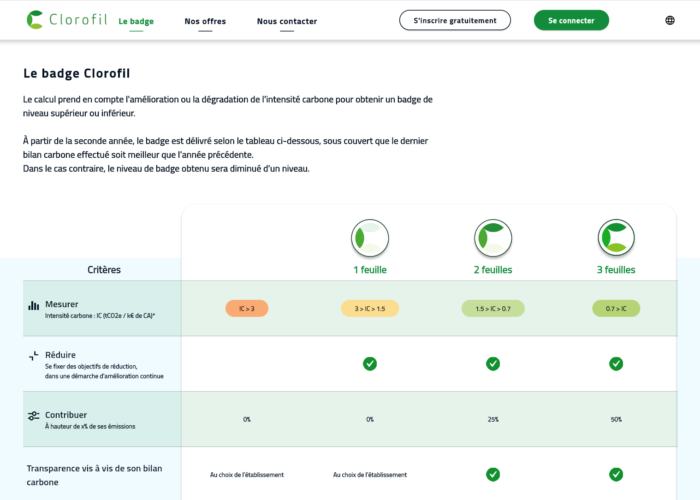The height and width of the screenshot is (500, 700).
Task: Click the Transparence vis à vis row title
Action: pyautogui.click(x=94, y=475)
